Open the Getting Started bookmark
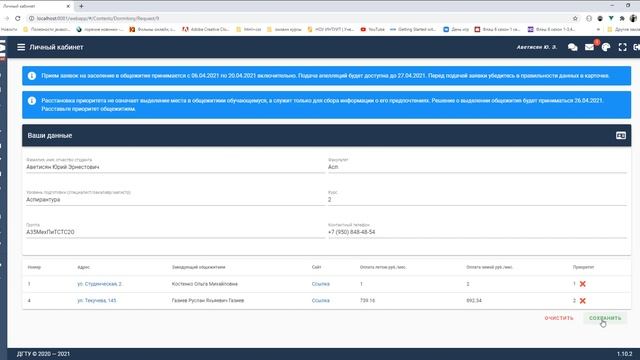640x360 pixels. coord(413,29)
